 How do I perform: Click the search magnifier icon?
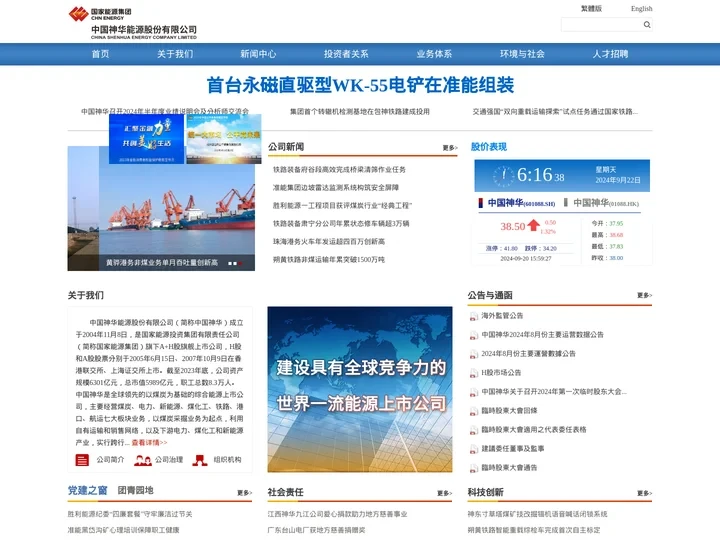coord(647,25)
